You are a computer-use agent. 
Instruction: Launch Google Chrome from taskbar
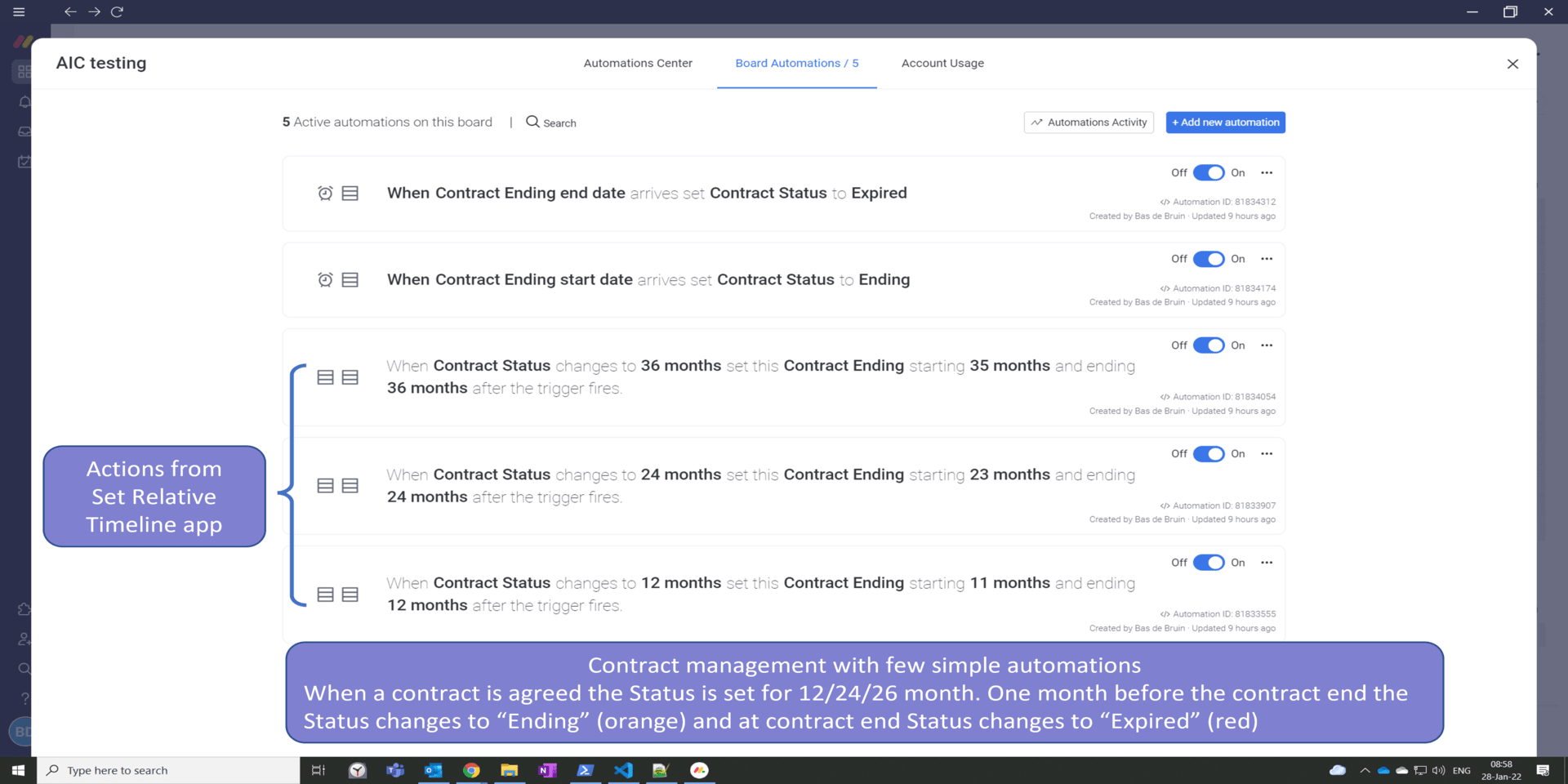[471, 770]
